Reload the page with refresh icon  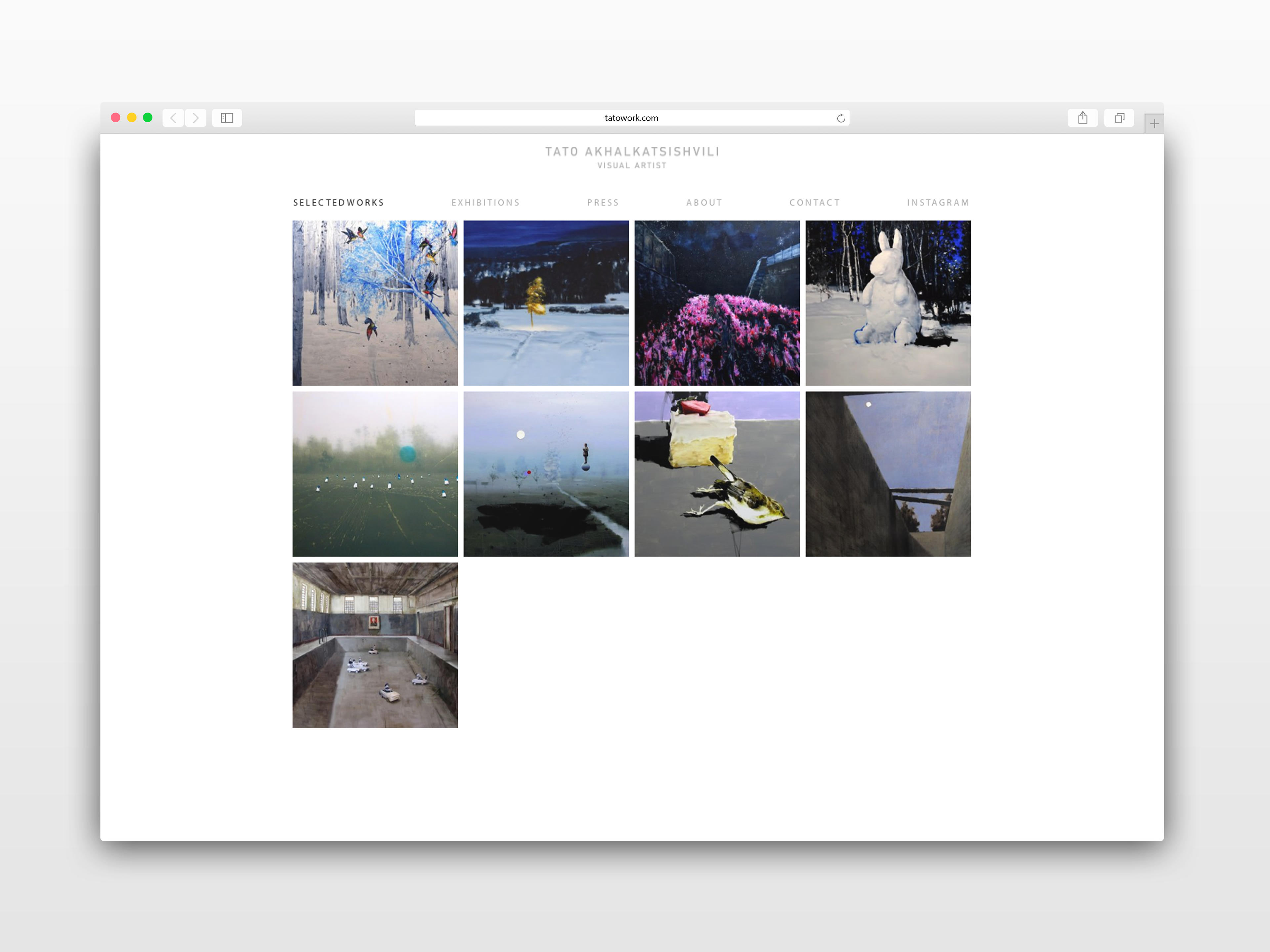tap(840, 118)
